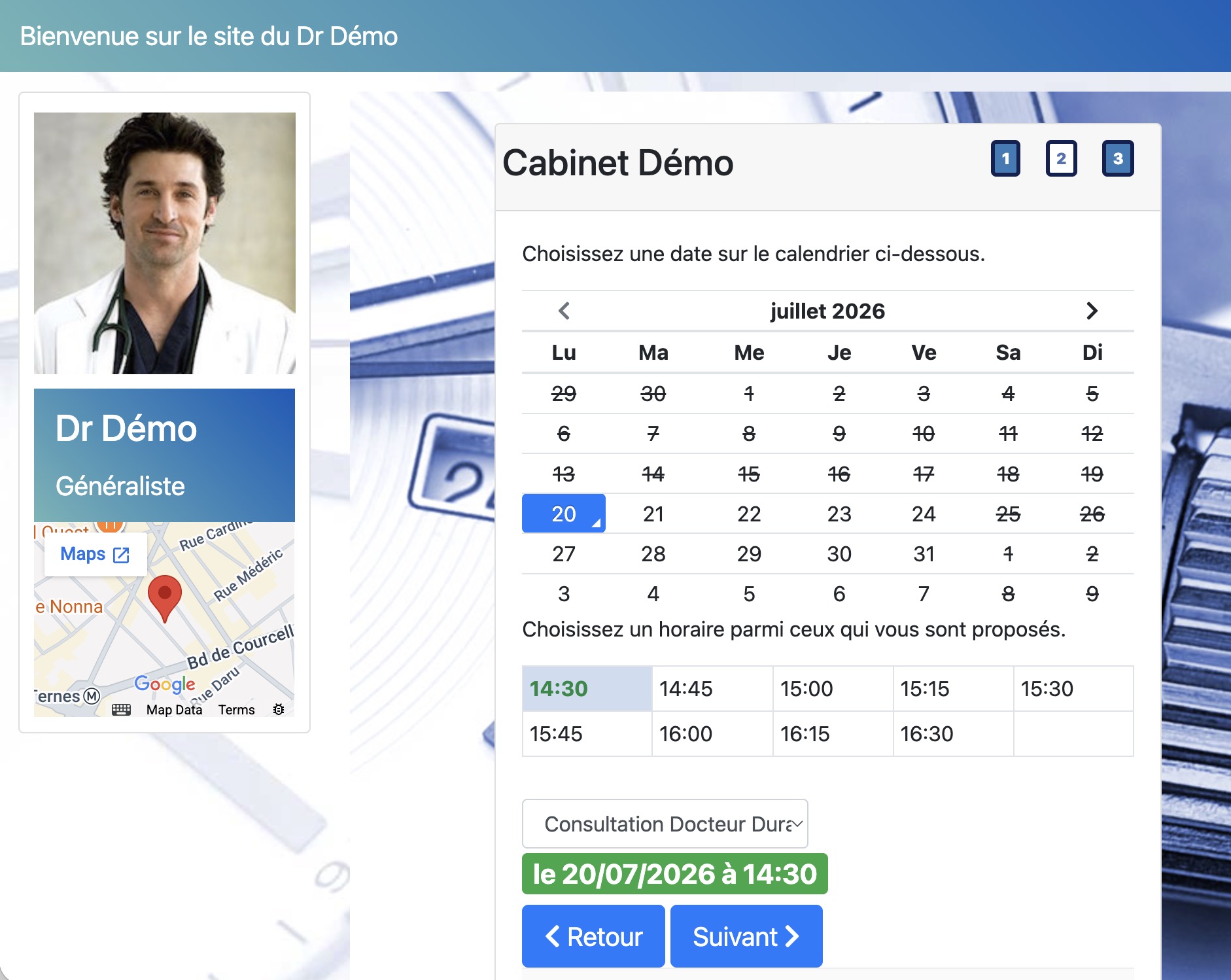Click the Dr Démo name heading
Viewport: 1231px width, 980px height.
click(126, 429)
